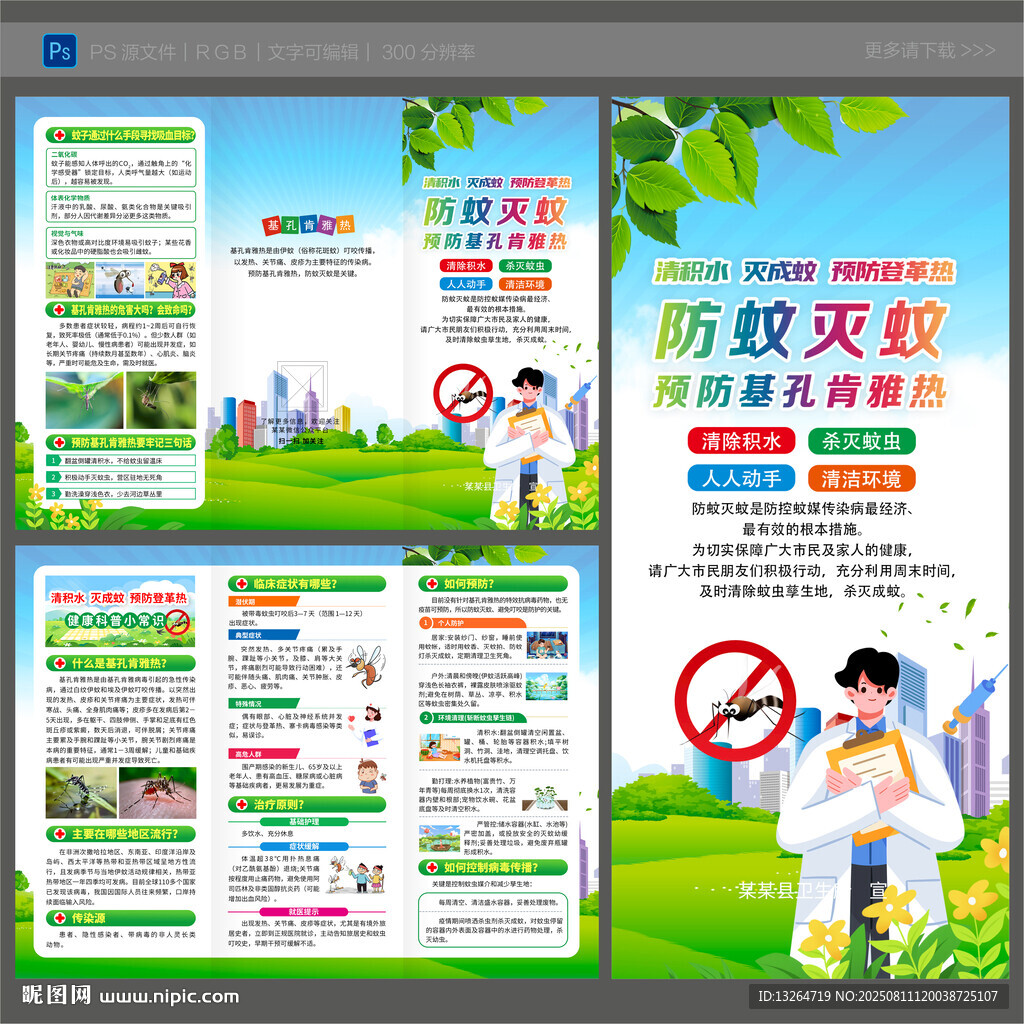Screen dimensions: 1024x1024
Task: Click the sick child illustration beside 高危人群 text
Action: coord(370,775)
